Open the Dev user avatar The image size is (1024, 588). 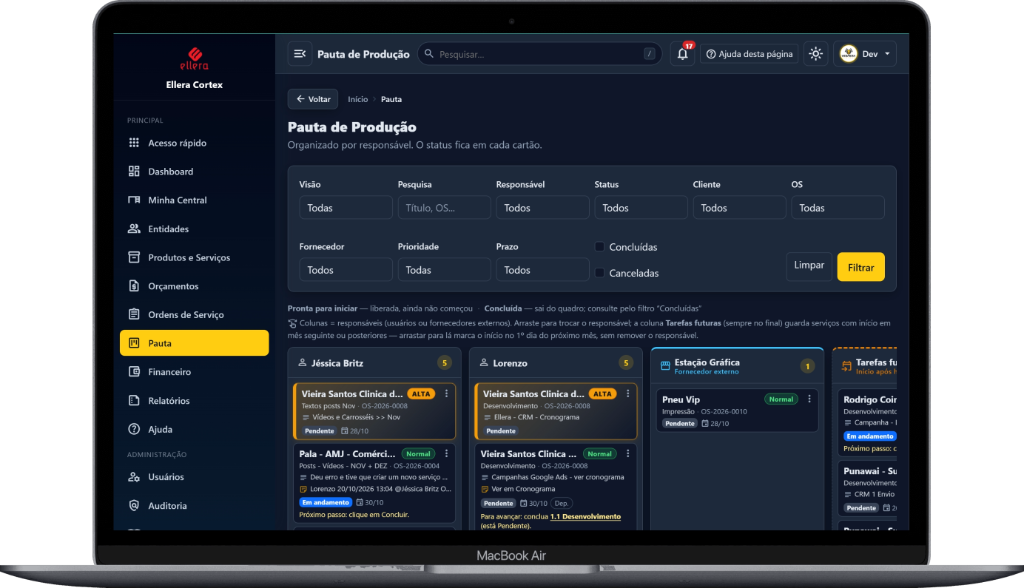click(848, 54)
